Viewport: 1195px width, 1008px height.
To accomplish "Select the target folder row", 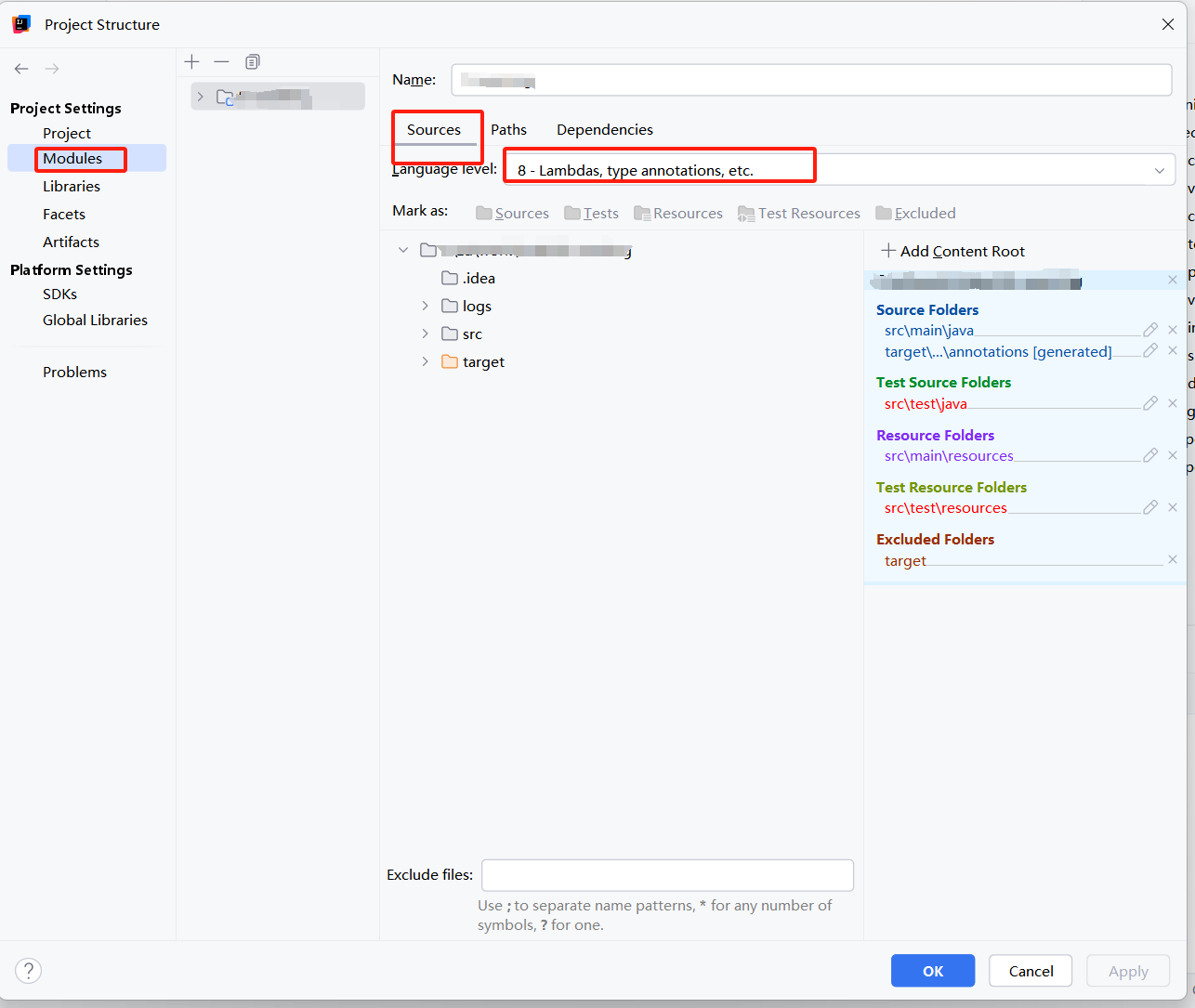I will point(473,361).
